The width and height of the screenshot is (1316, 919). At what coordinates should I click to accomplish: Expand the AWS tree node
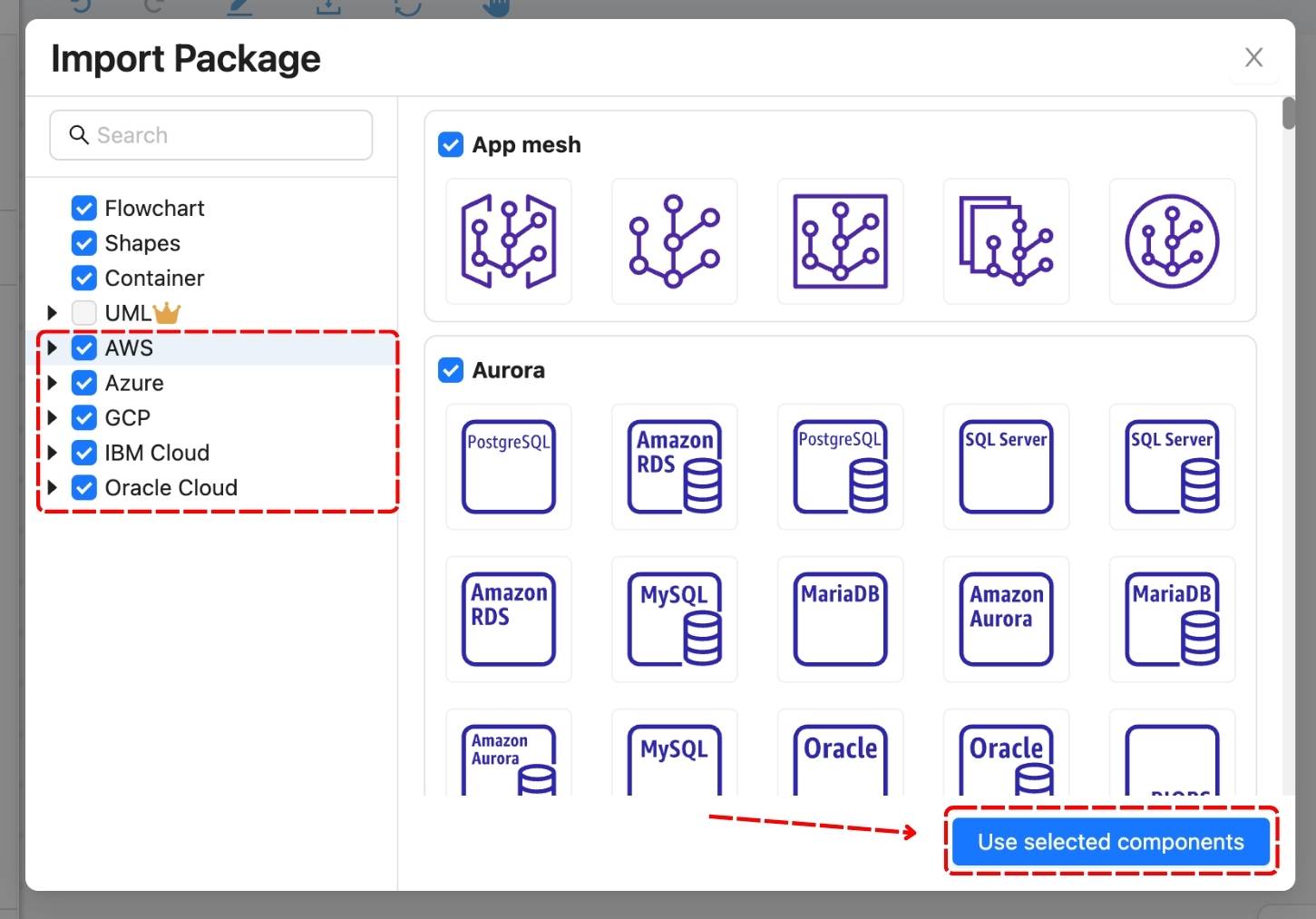[x=53, y=348]
